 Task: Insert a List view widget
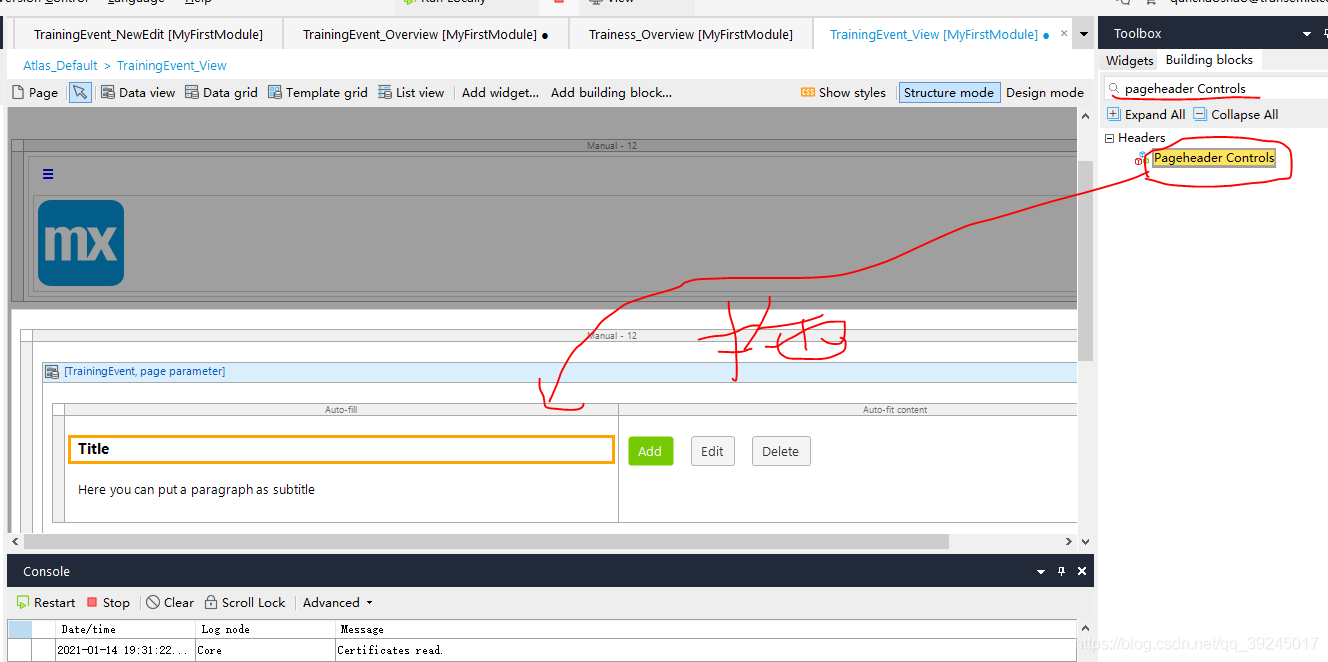[x=411, y=93]
